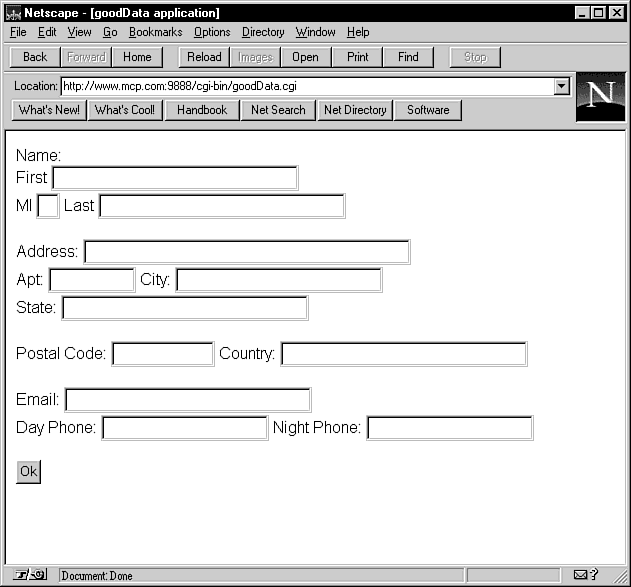Submit the form with Ok button
The height and width of the screenshot is (587, 631).
pos(28,472)
